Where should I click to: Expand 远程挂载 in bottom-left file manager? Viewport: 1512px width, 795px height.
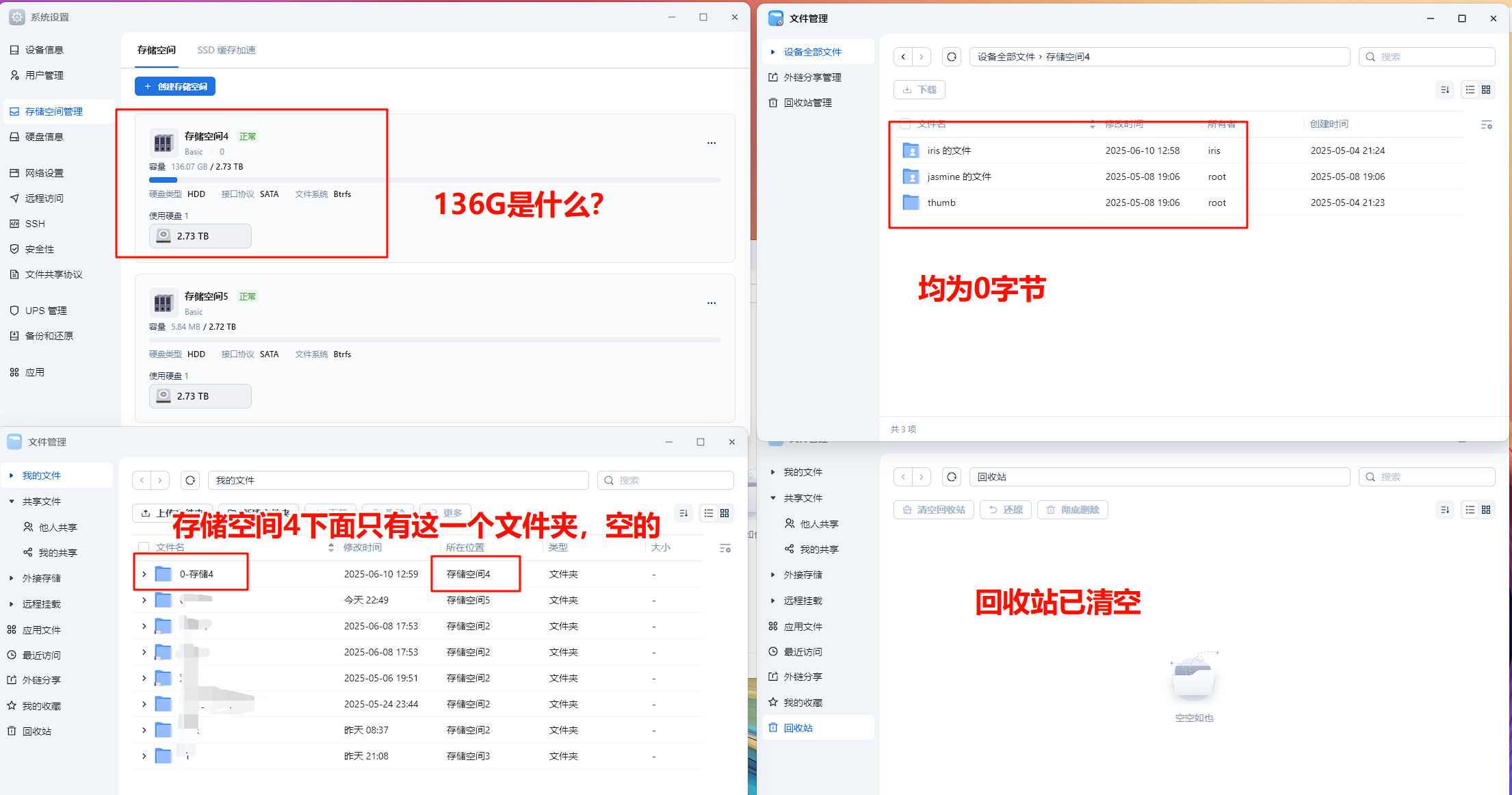pos(11,604)
